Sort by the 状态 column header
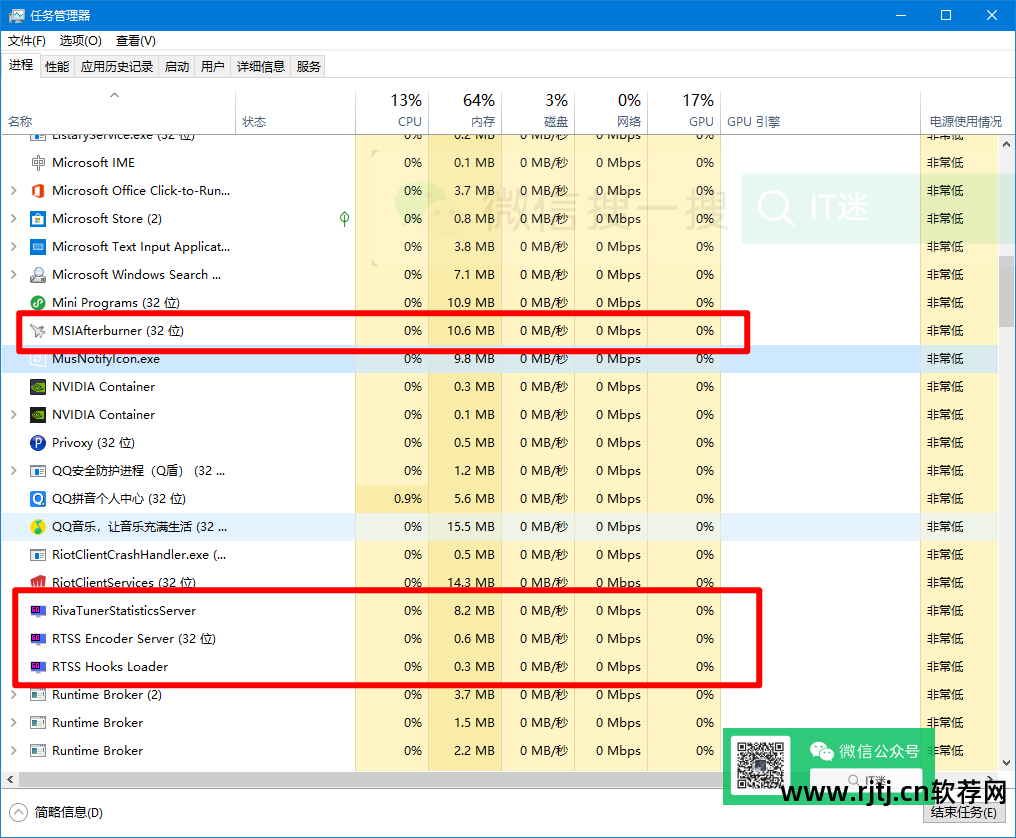Viewport: 1016px width, 838px height. coord(295,112)
